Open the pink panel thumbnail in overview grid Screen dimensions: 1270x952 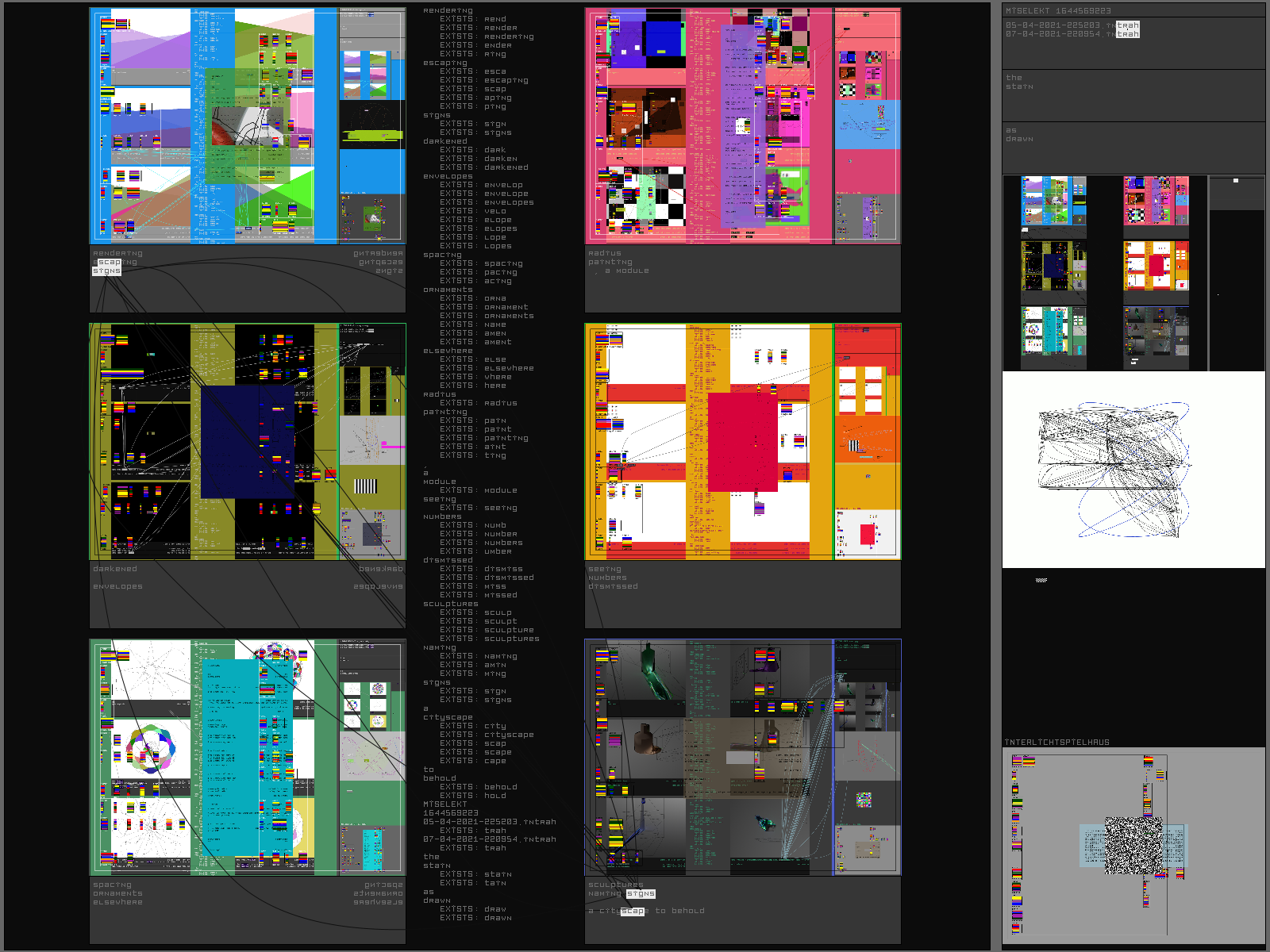coord(1156,202)
